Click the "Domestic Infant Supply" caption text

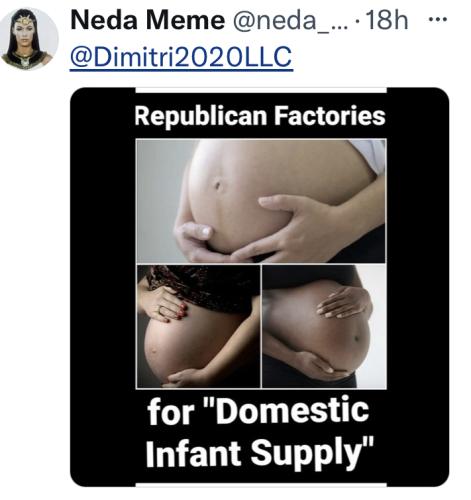[259, 432]
